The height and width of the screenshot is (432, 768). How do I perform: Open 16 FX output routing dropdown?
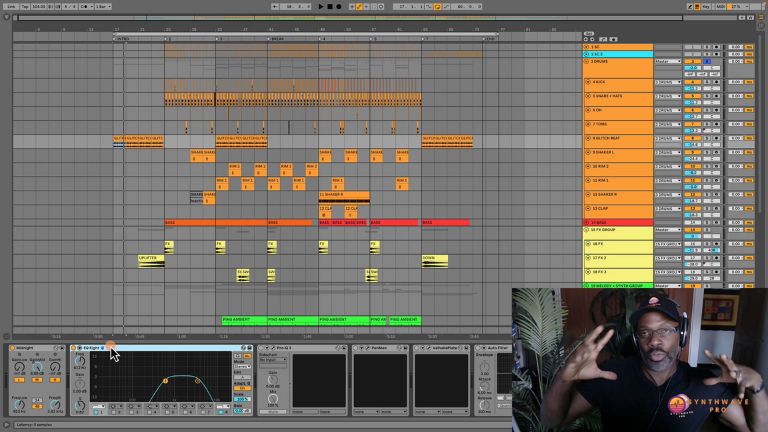668,244
